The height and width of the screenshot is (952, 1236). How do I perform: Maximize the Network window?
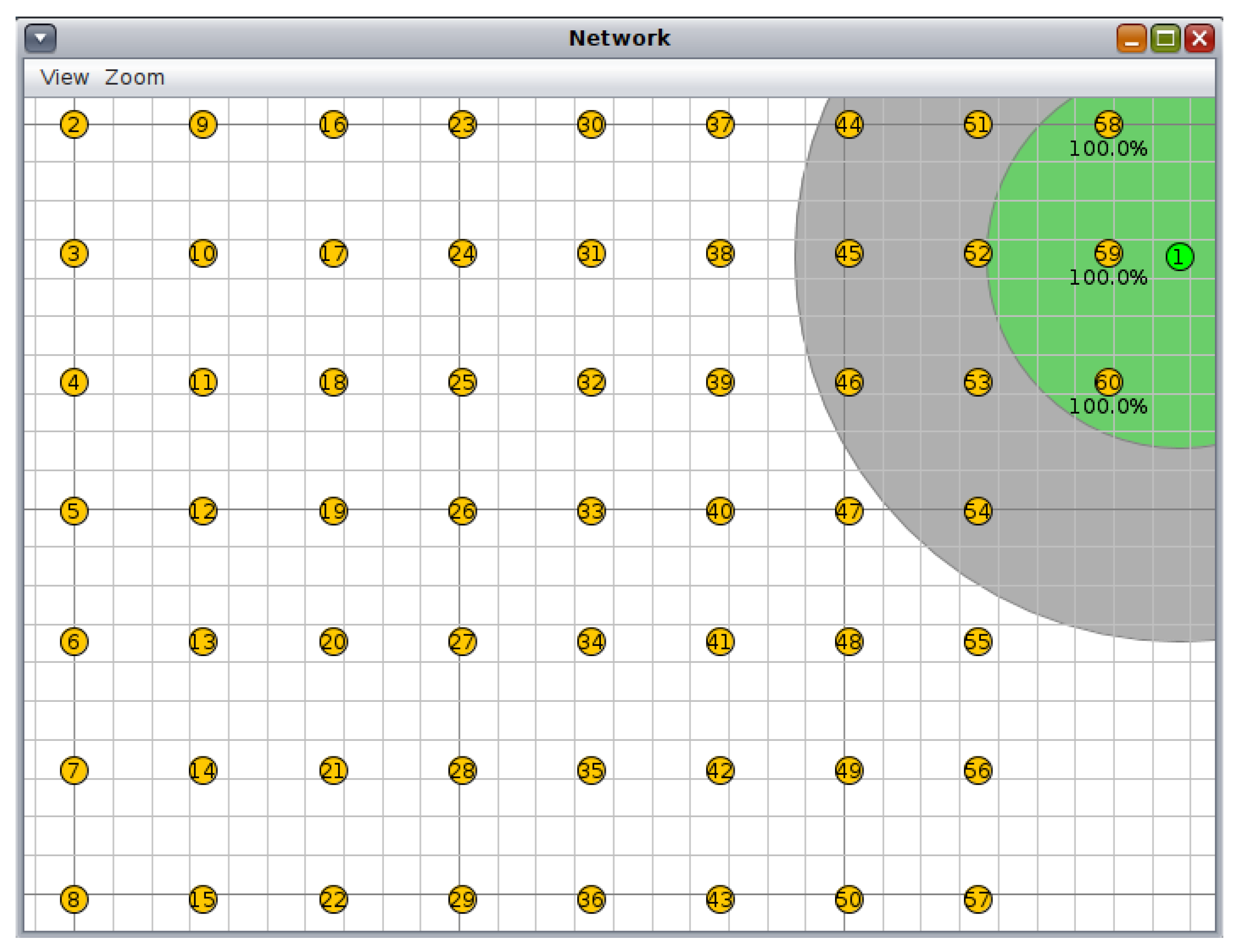(1165, 38)
